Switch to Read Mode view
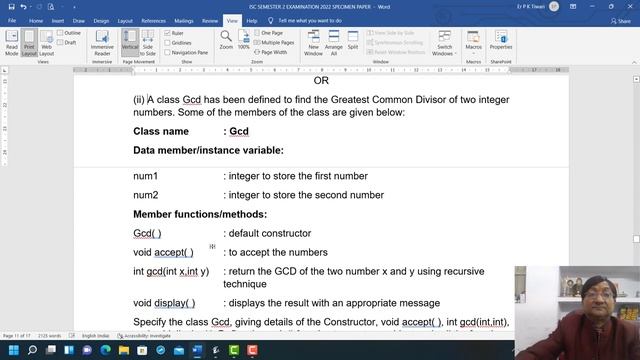 click(11, 42)
